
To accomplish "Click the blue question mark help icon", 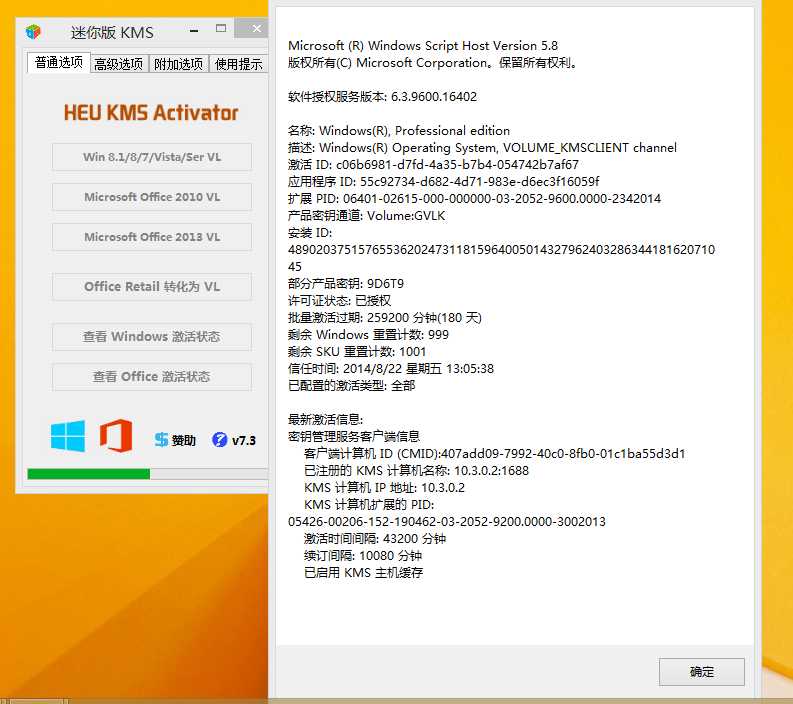I will click(219, 439).
